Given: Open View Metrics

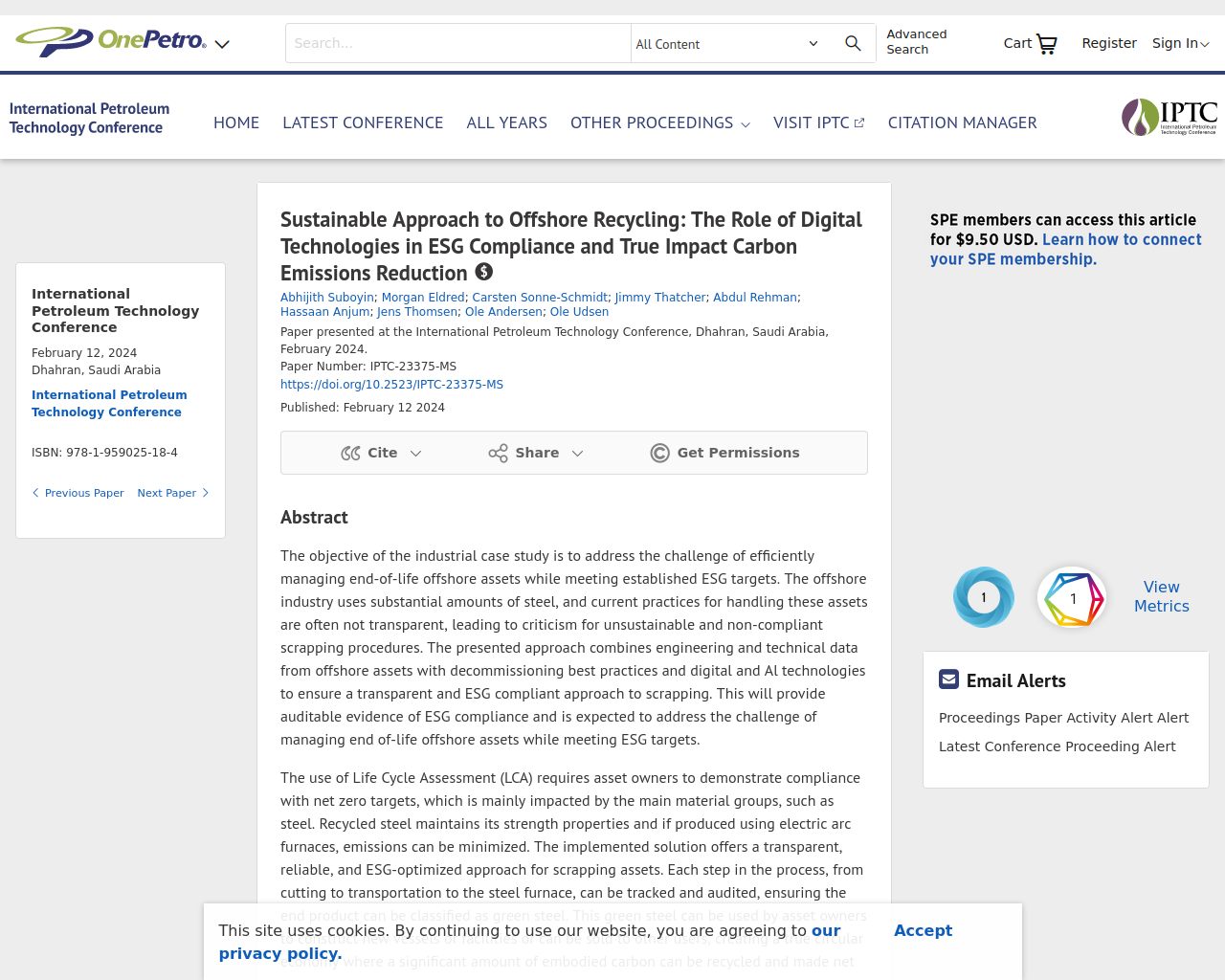Looking at the screenshot, I should (1162, 596).
